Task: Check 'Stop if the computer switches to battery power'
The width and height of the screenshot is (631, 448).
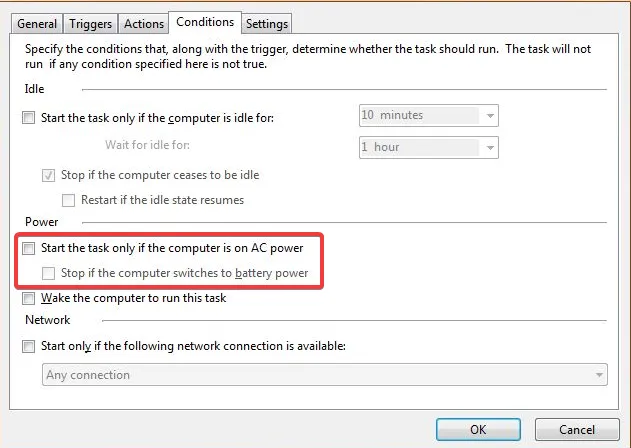Action: tap(48, 273)
